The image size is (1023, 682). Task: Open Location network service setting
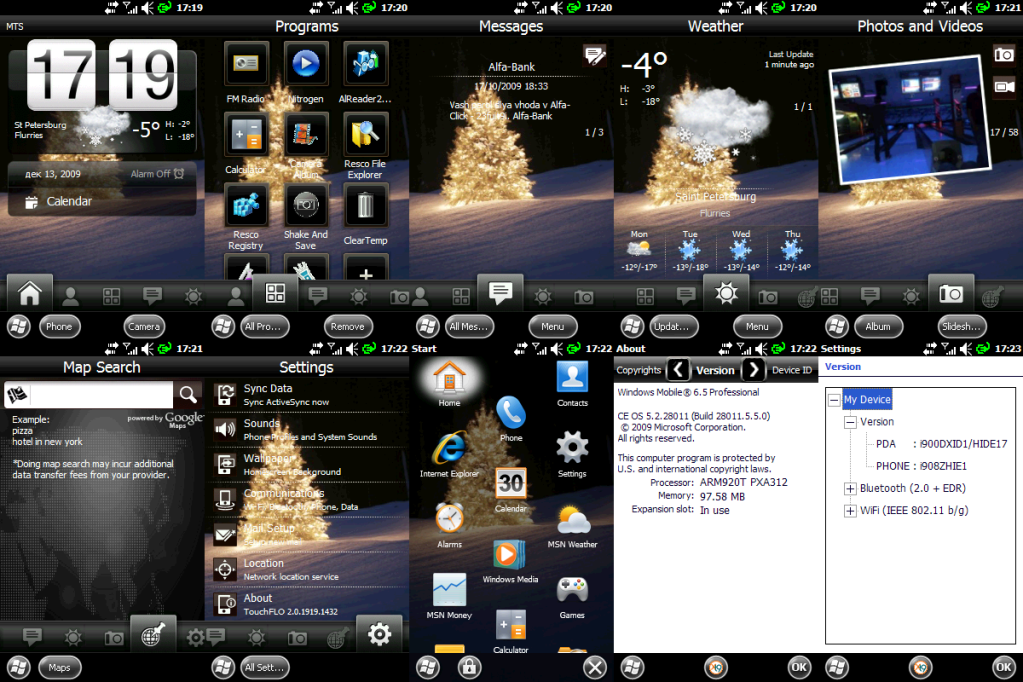pos(307,569)
